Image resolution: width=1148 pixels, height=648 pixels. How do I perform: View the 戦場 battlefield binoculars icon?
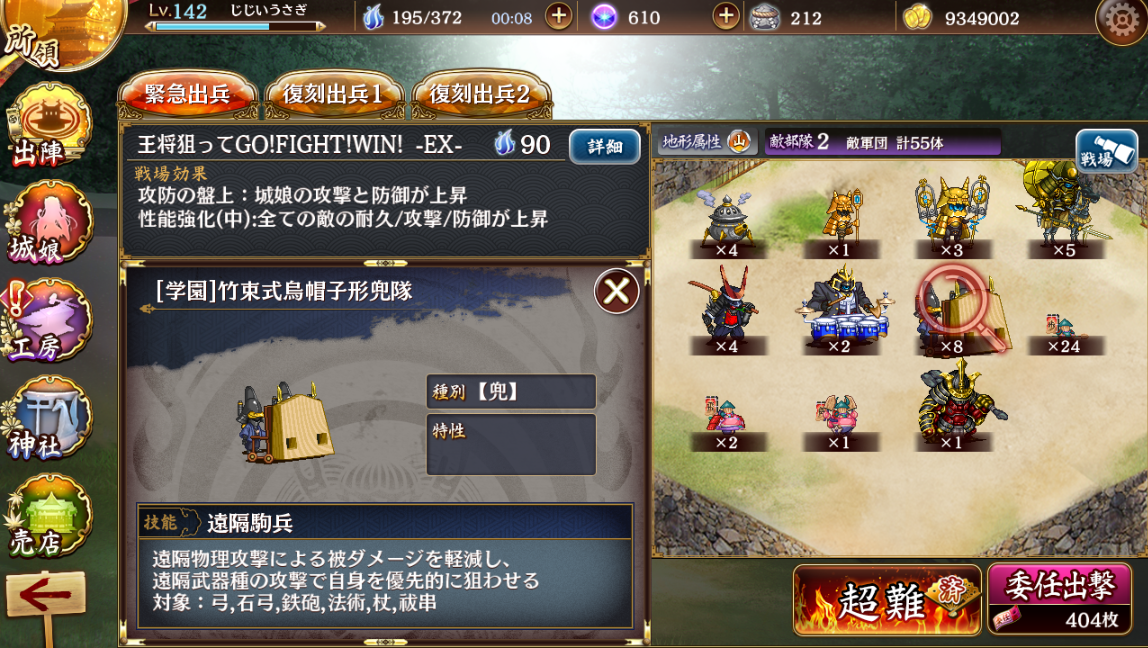(1106, 151)
